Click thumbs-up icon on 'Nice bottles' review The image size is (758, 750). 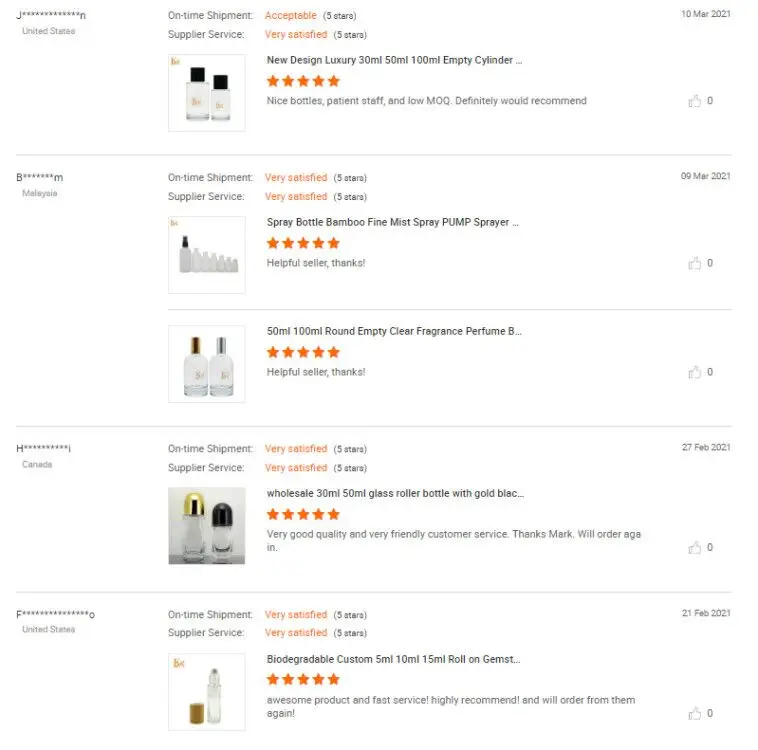(x=695, y=101)
